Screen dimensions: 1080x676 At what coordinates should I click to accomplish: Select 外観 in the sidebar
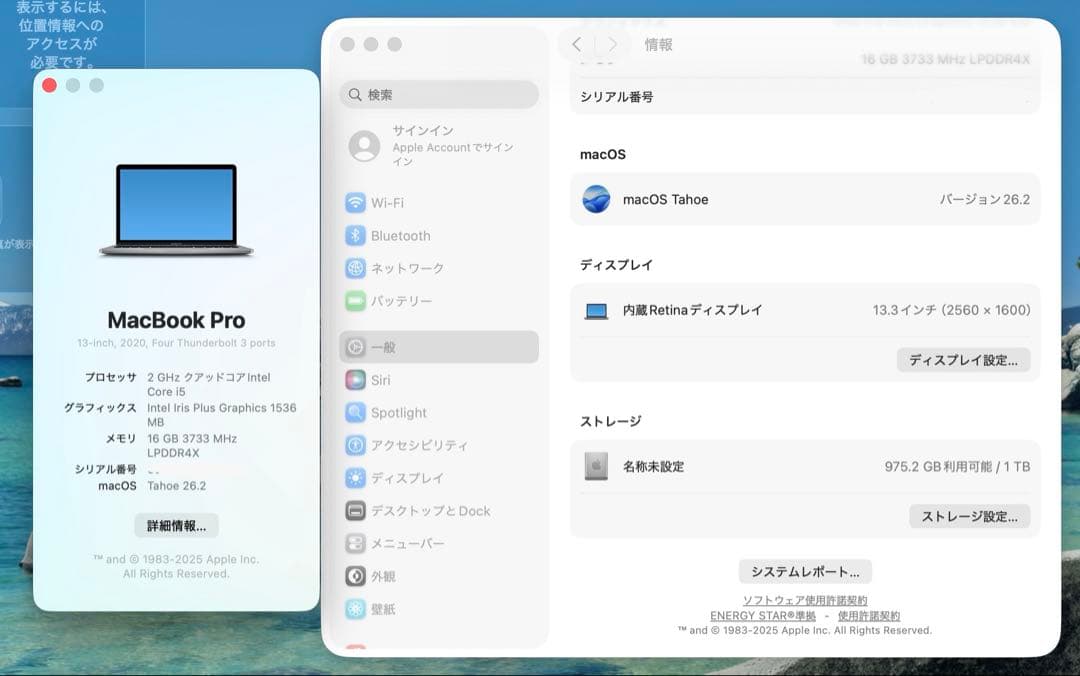(x=439, y=576)
